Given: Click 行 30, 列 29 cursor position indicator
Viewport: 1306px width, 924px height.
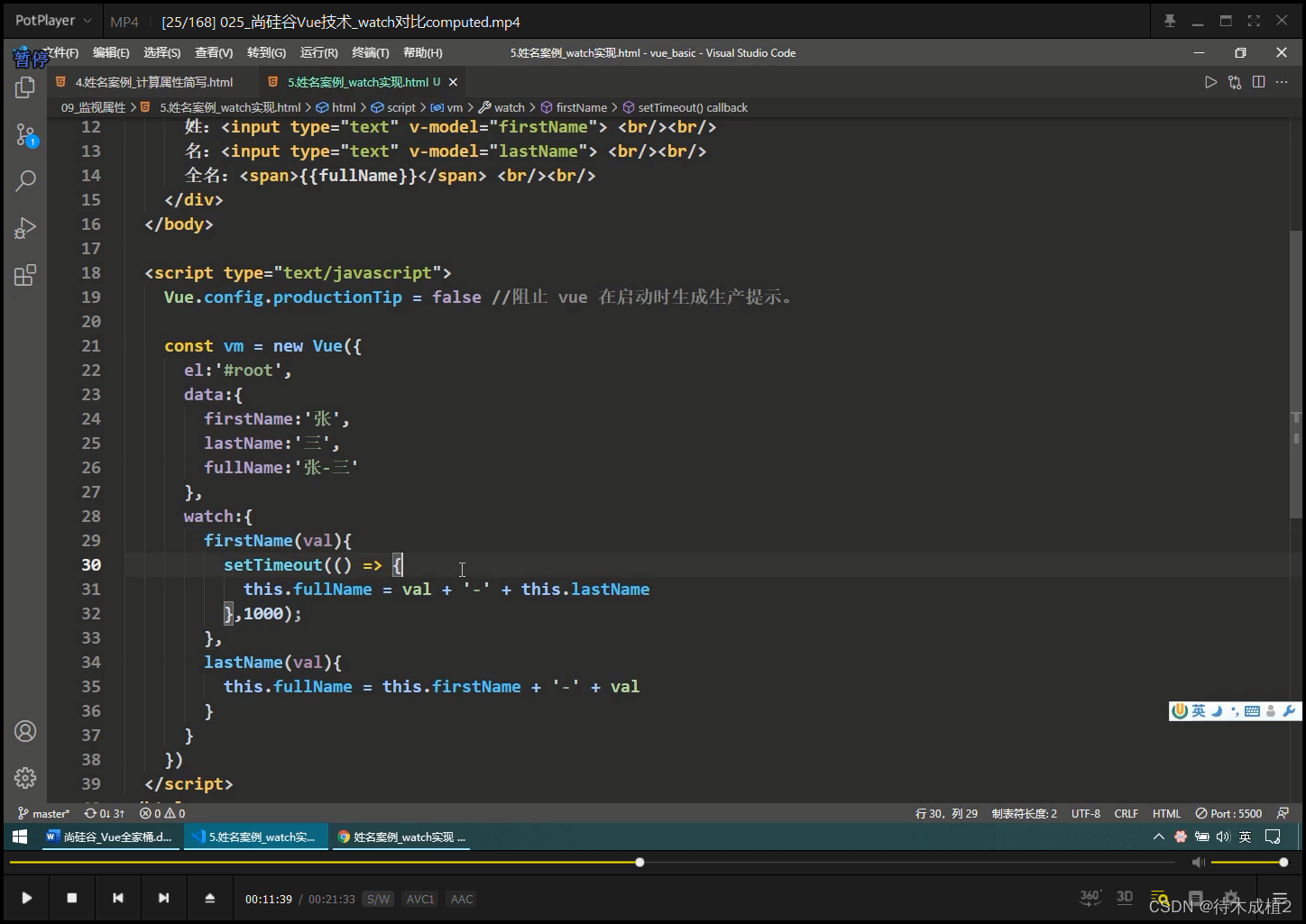Looking at the screenshot, I should (x=946, y=813).
